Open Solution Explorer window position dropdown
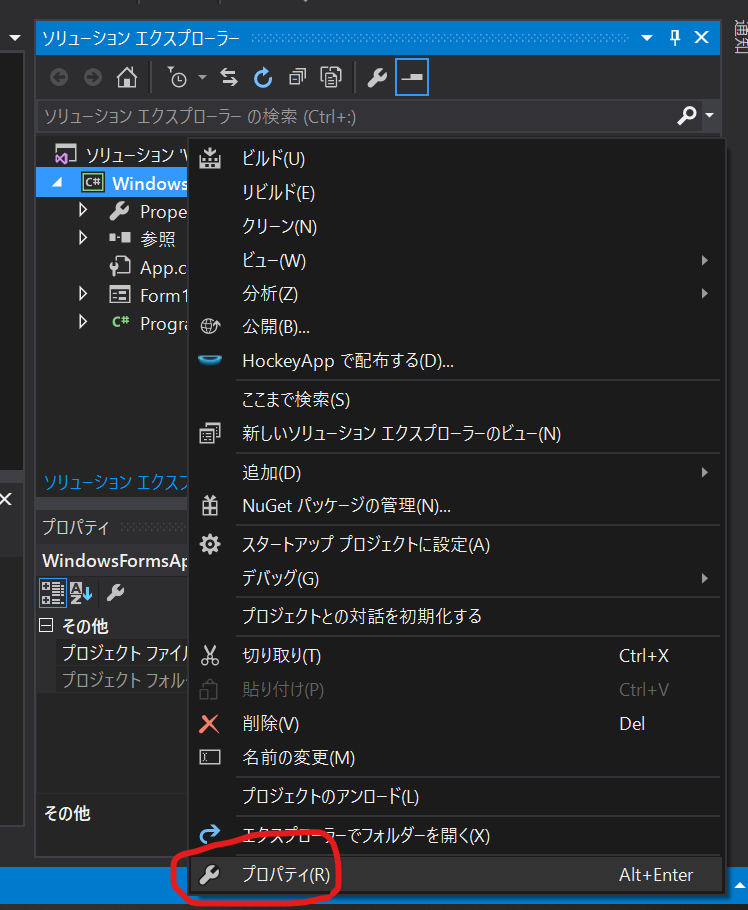Viewport: 748px width, 910px height. pos(646,38)
